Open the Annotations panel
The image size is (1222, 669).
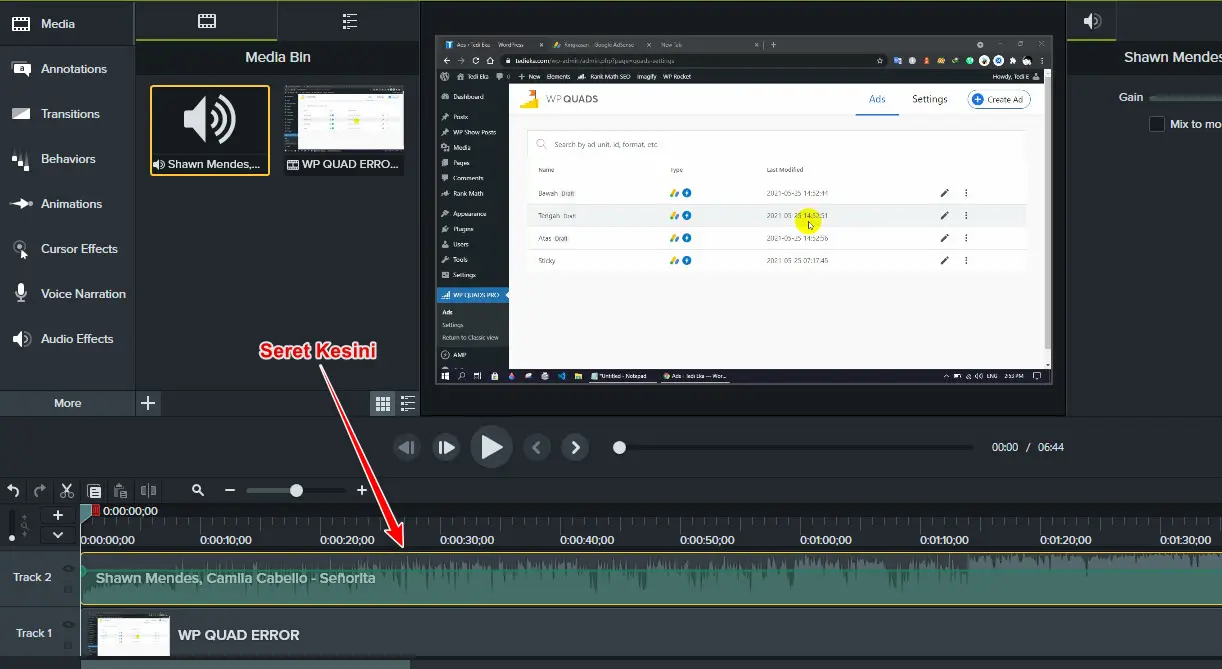pyautogui.click(x=67, y=69)
